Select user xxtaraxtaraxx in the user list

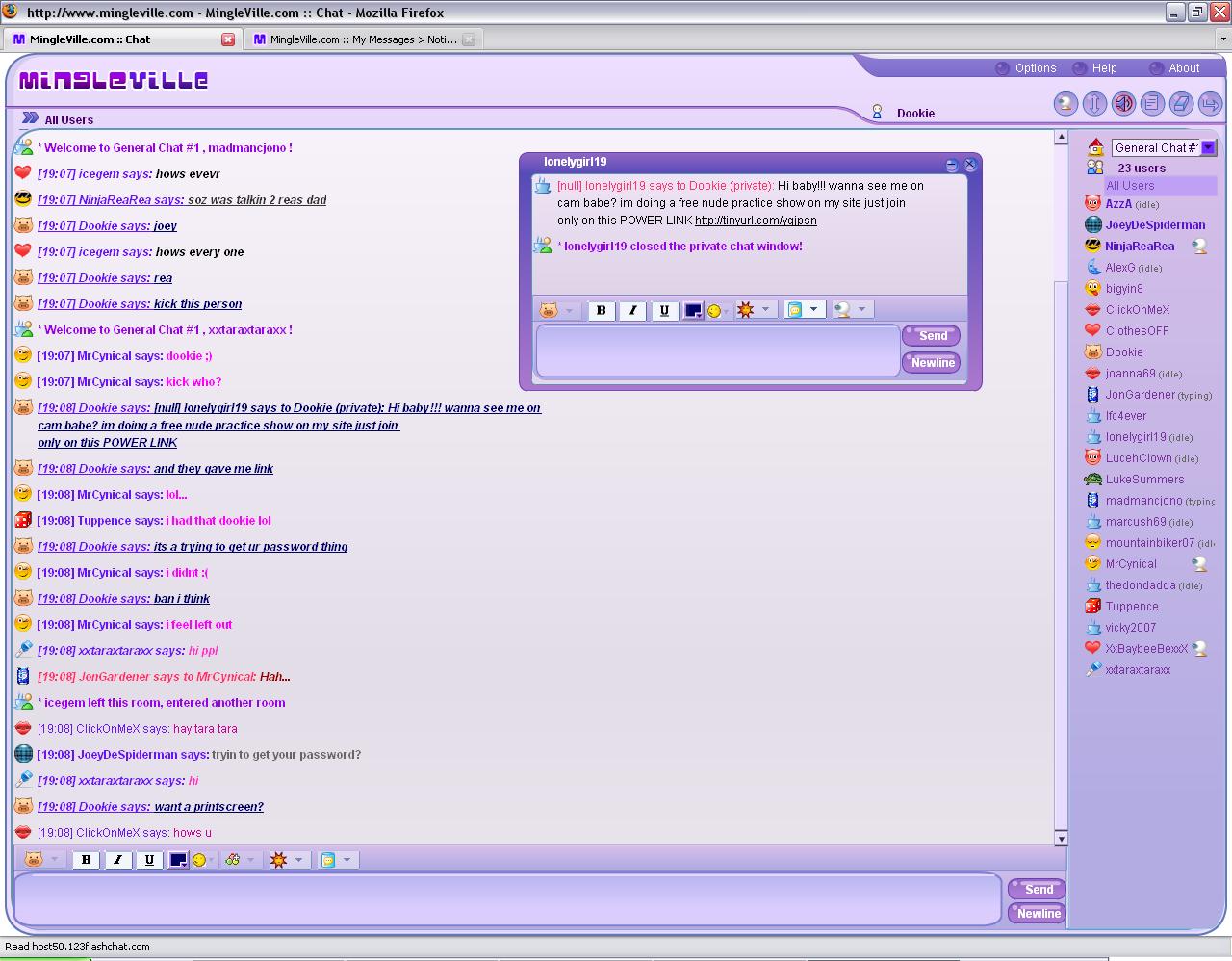point(1138,670)
